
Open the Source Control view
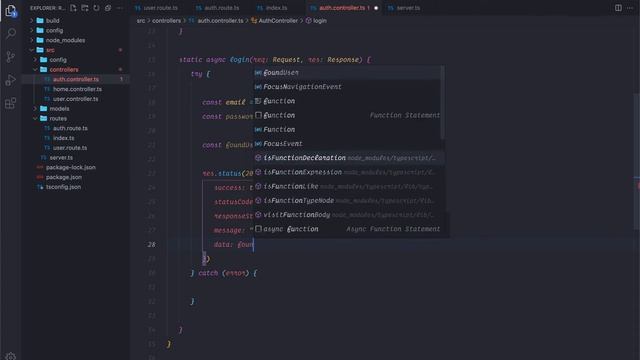11,57
